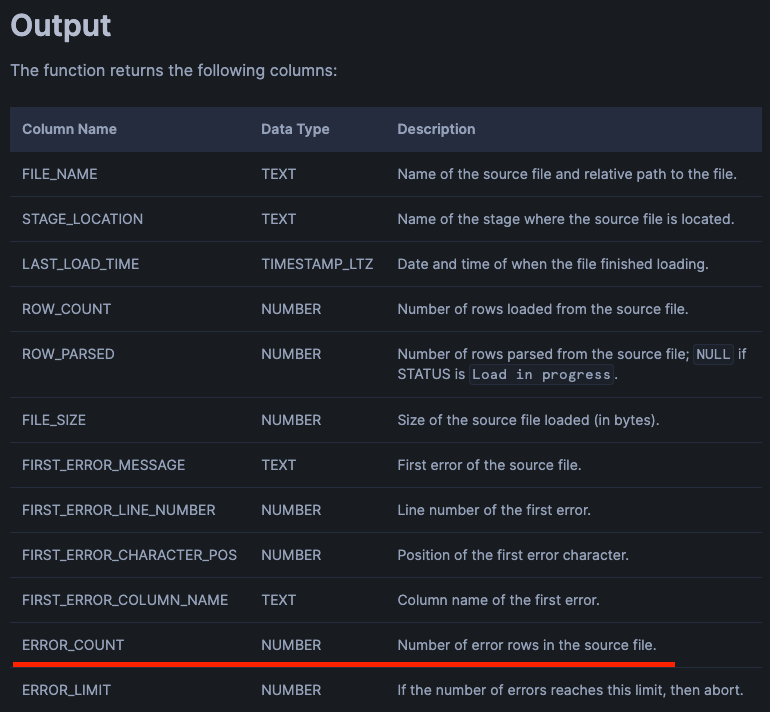Click the TIMESTAMP_LTZ data type cell
Screen dimensions: 770x712
(x=319, y=264)
